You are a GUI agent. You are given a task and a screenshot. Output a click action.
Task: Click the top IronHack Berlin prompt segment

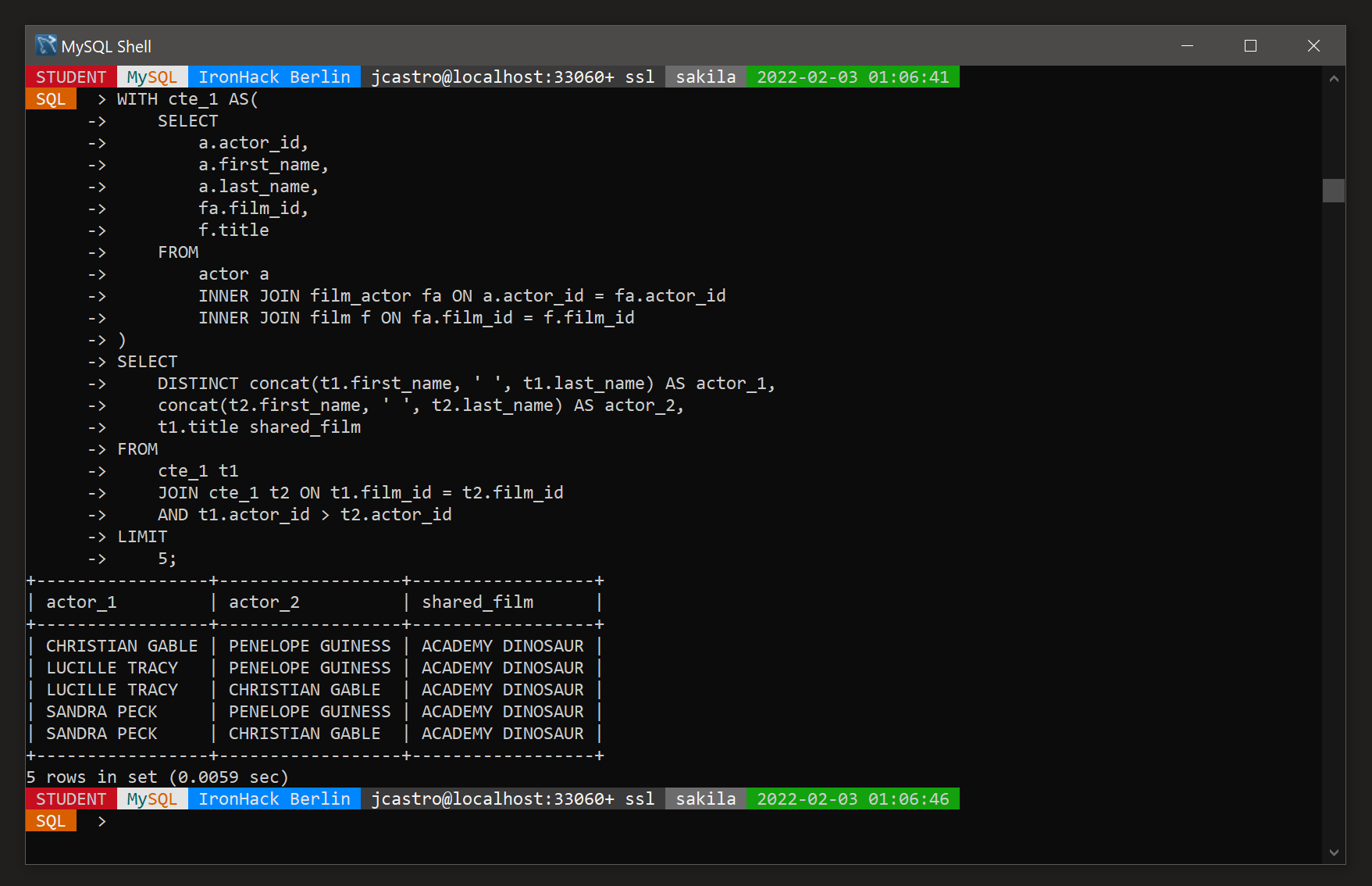tap(274, 77)
